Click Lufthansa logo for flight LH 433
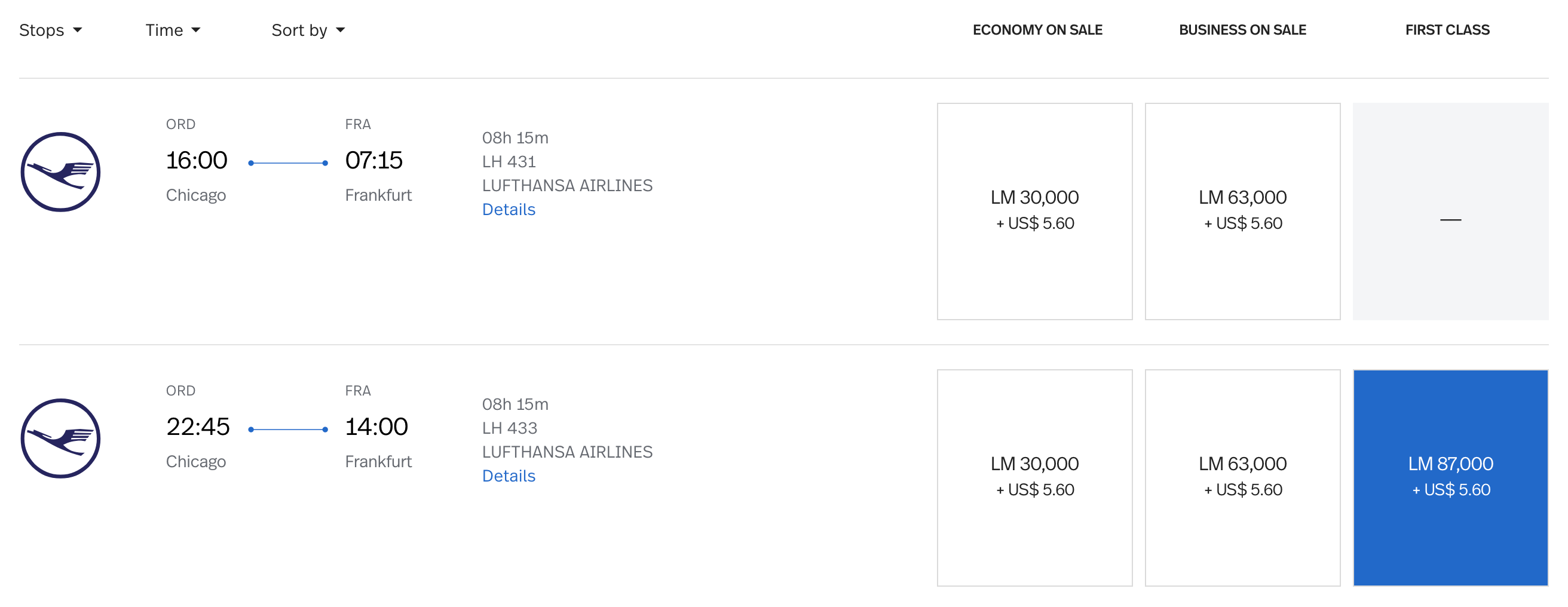1568x607 pixels. click(60, 438)
